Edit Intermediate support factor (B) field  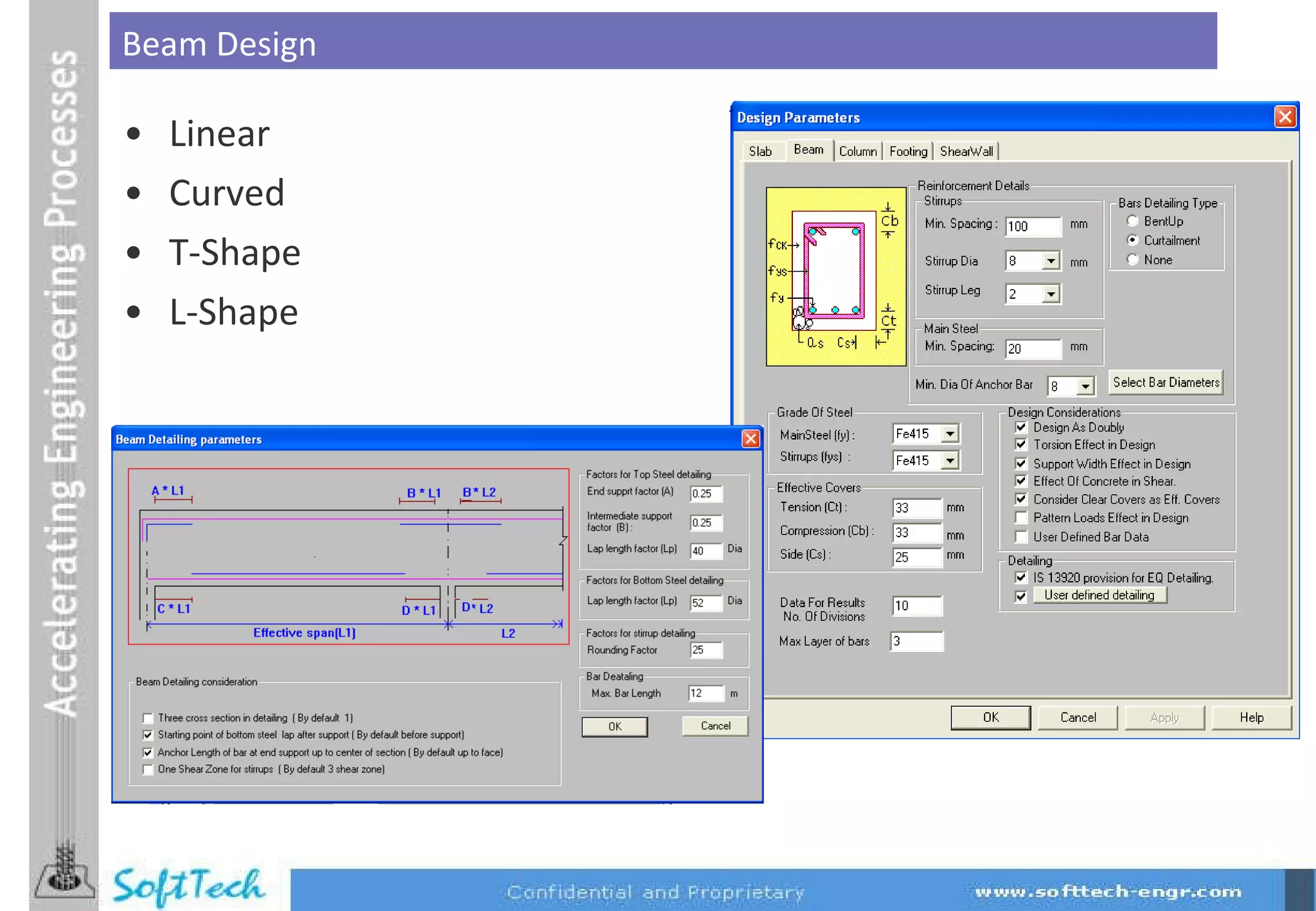(706, 523)
